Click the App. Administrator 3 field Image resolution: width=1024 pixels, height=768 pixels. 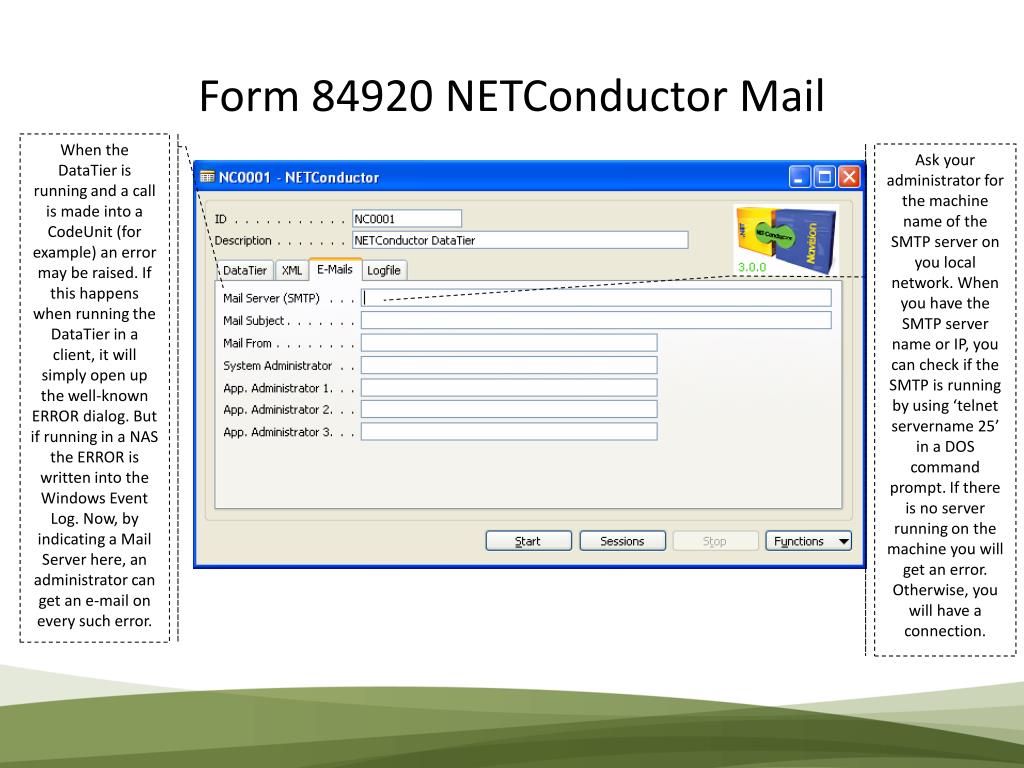point(509,432)
